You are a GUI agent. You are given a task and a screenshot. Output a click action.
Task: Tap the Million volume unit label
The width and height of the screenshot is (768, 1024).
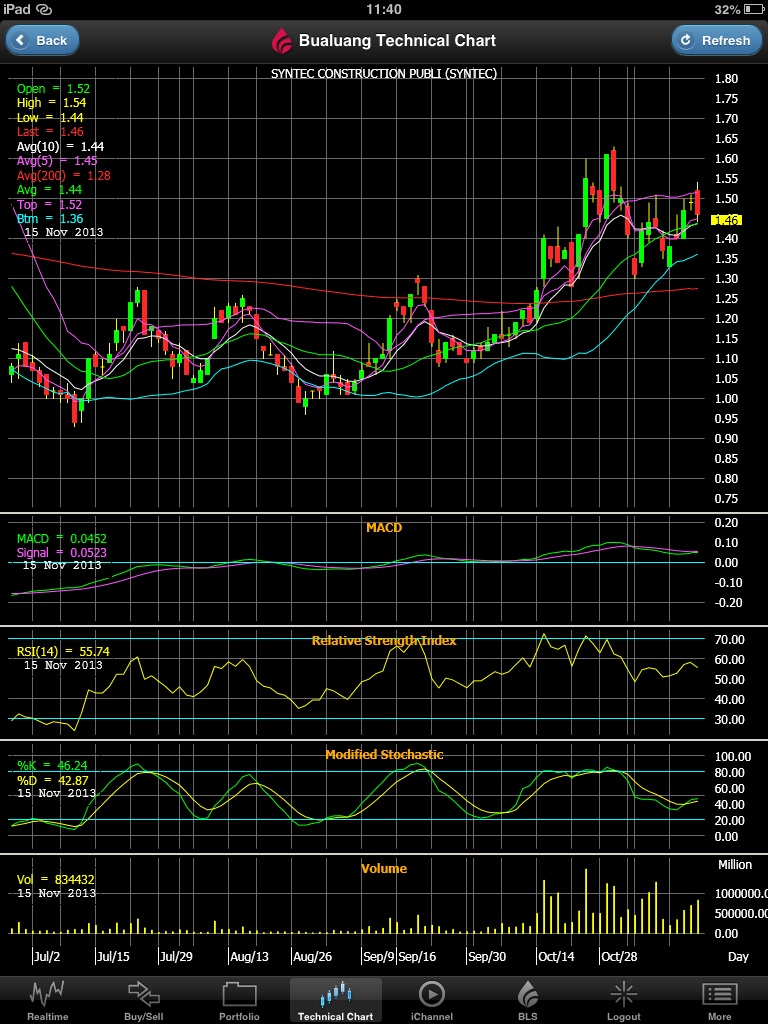tap(735, 865)
